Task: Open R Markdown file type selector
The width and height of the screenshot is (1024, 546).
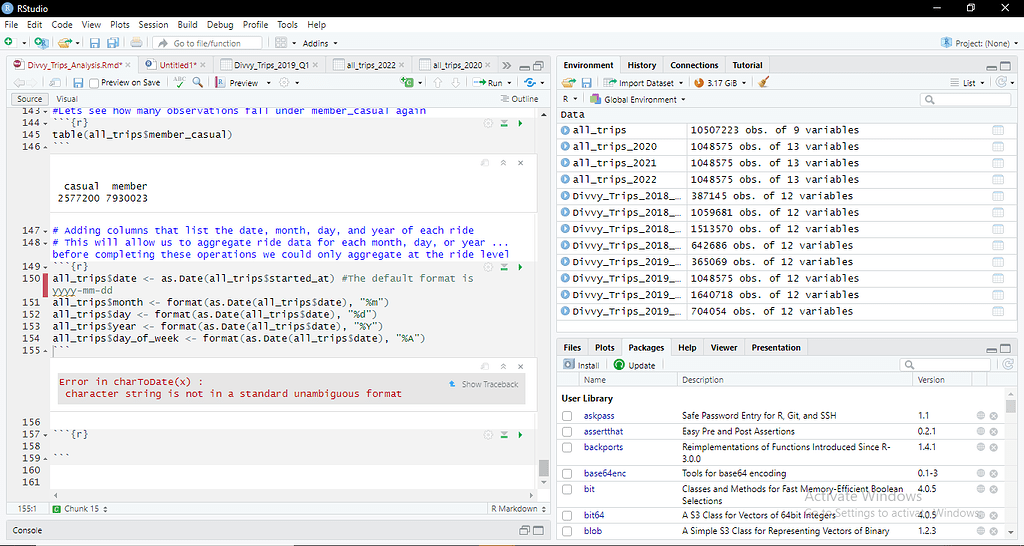Action: point(519,509)
